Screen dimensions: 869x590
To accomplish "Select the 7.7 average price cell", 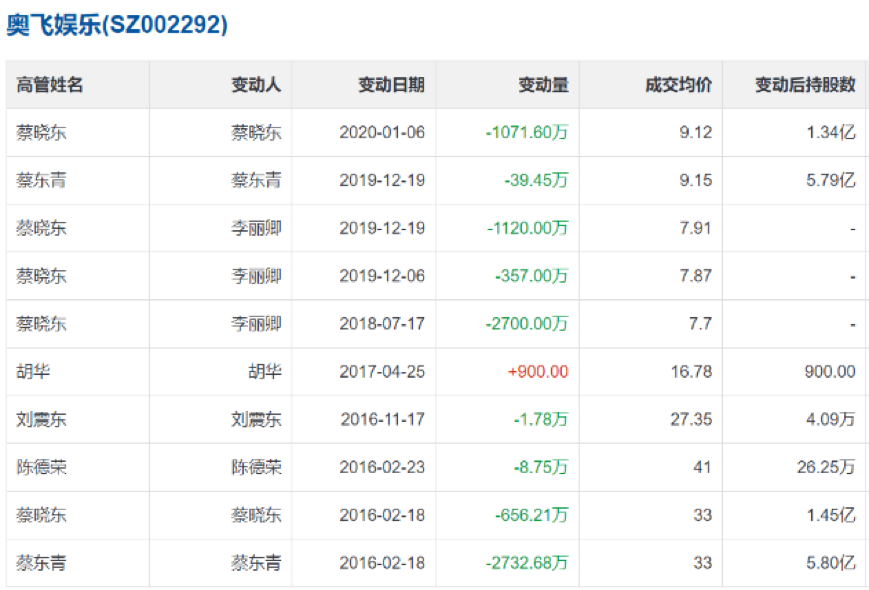I will pos(701,324).
